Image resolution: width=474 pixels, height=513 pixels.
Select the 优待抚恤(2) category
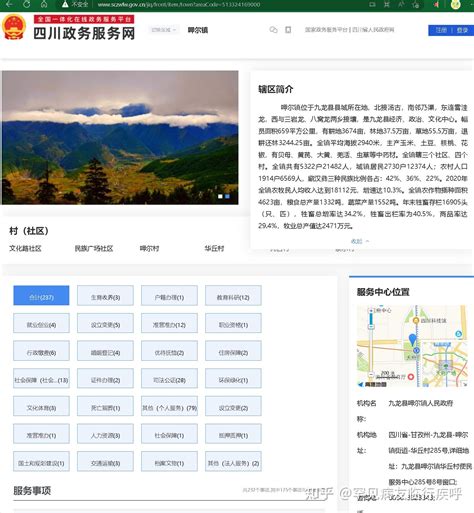click(169, 351)
